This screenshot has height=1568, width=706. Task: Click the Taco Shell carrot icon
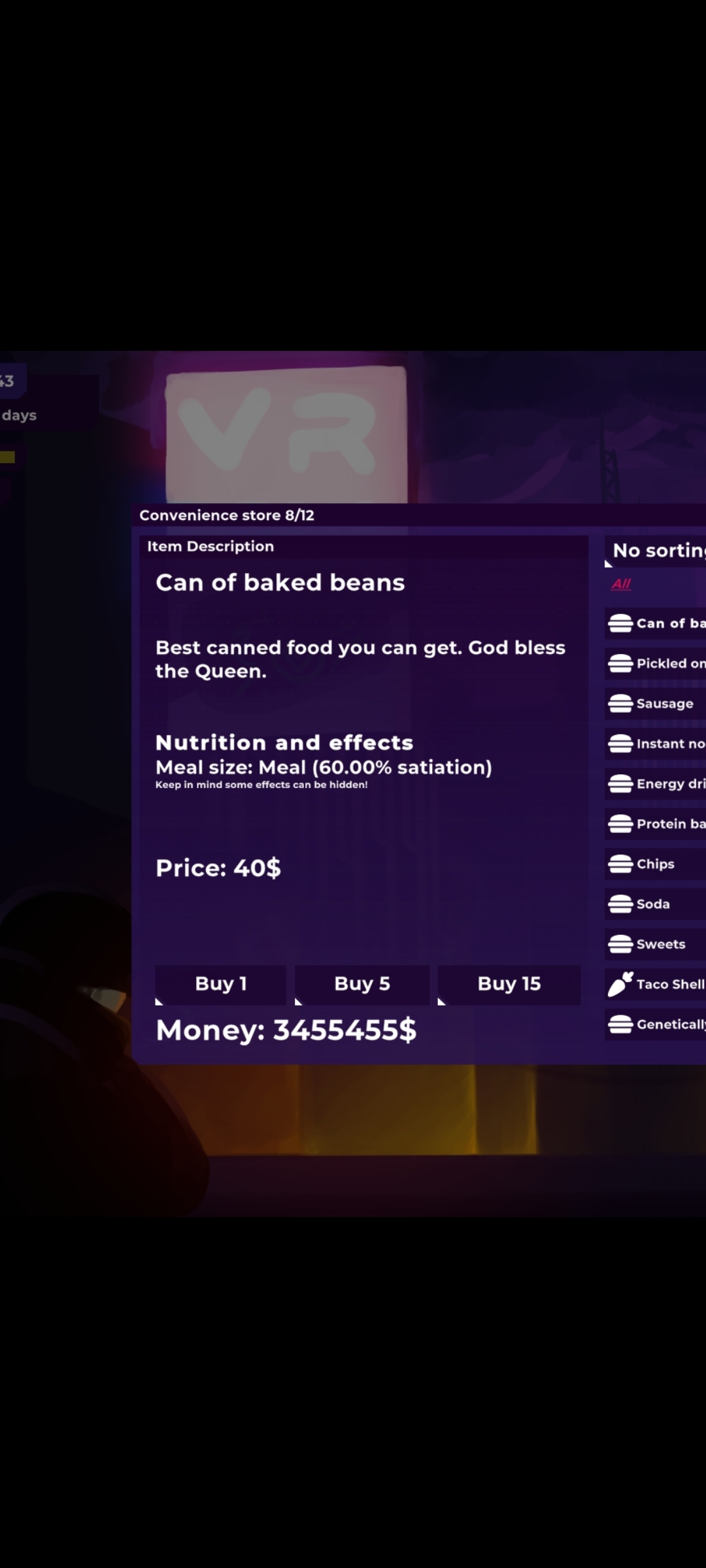pyautogui.click(x=620, y=984)
